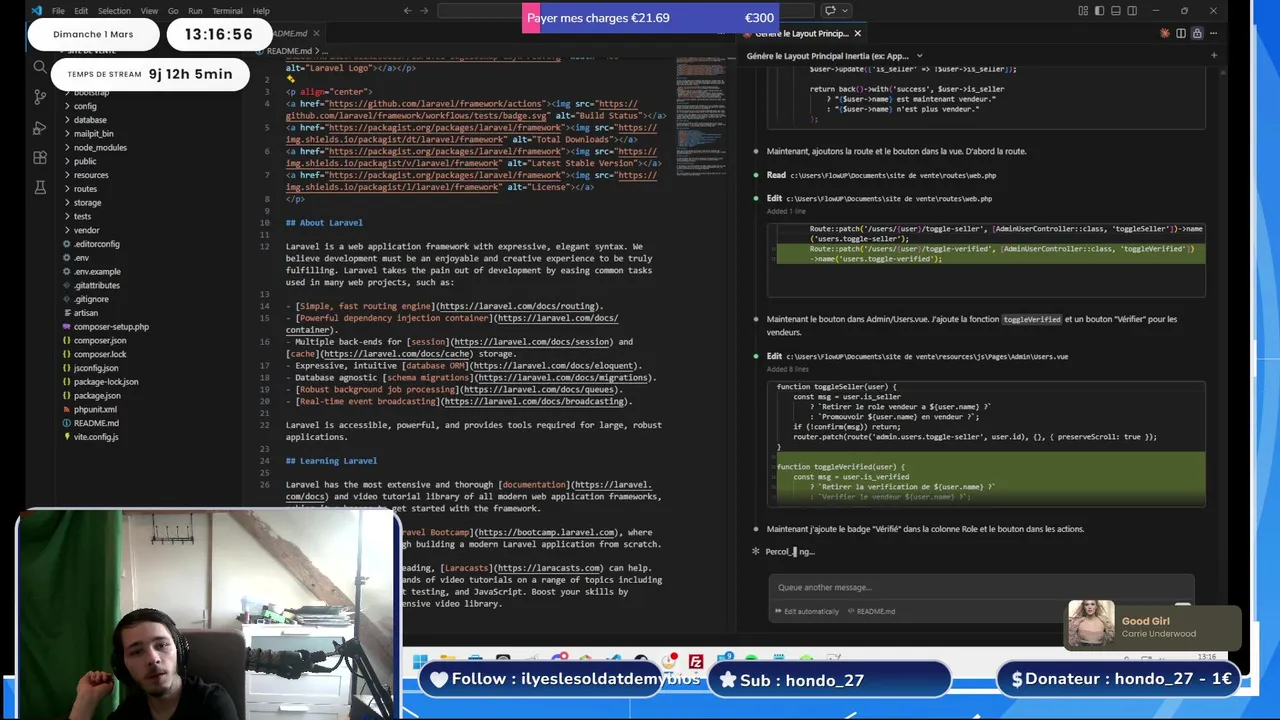1280x720 pixels.
Task: Split the editor on the right
Action: (x=1181, y=33)
